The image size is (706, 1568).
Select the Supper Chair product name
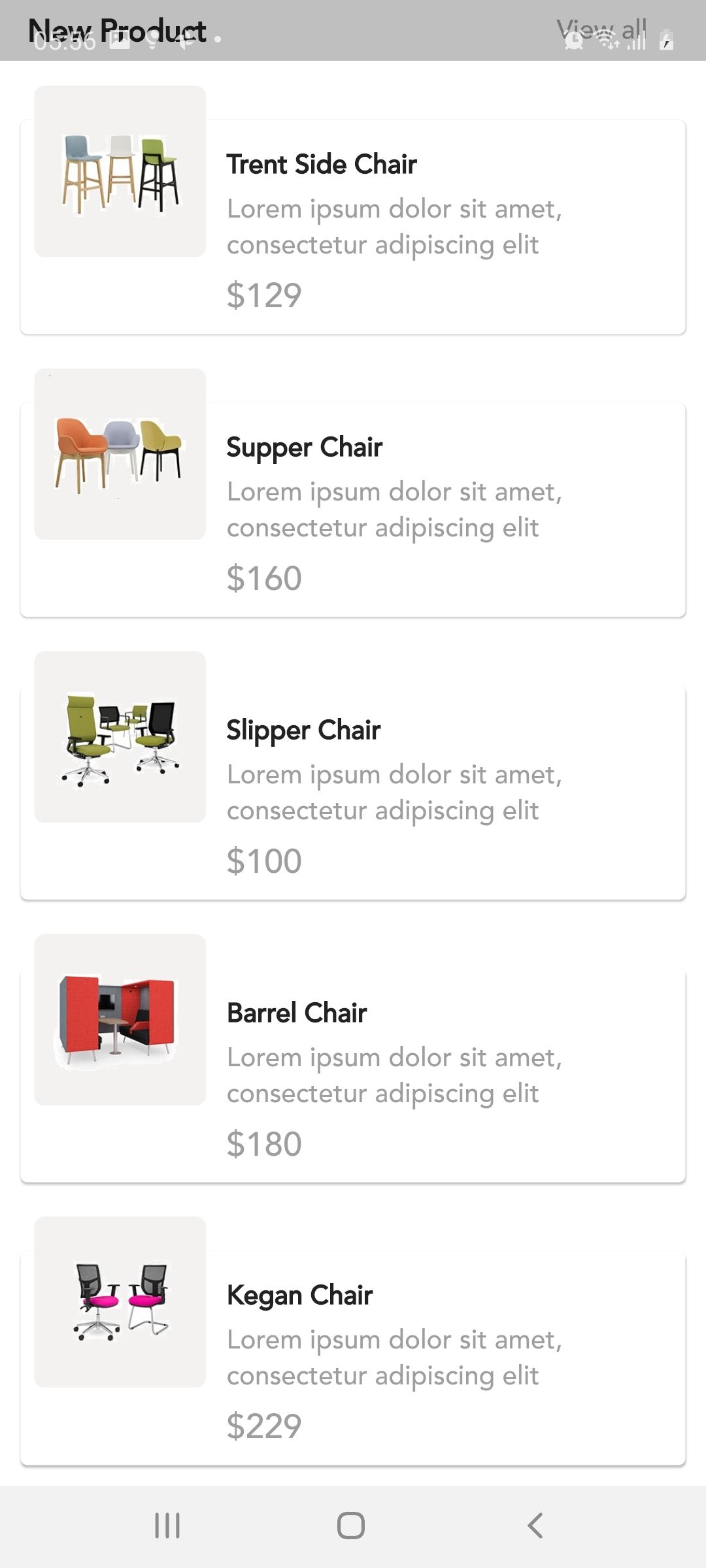pos(305,448)
